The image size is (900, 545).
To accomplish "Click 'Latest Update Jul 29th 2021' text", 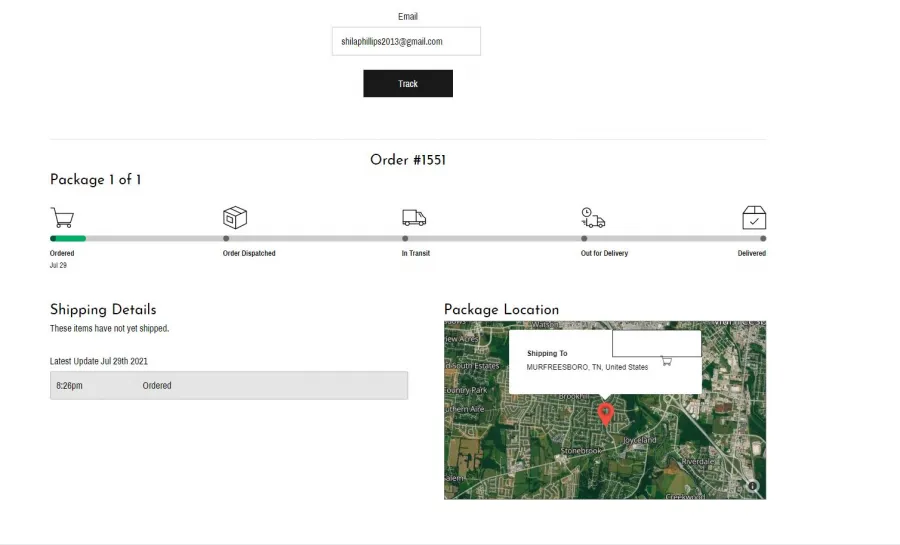I will (x=99, y=361).
